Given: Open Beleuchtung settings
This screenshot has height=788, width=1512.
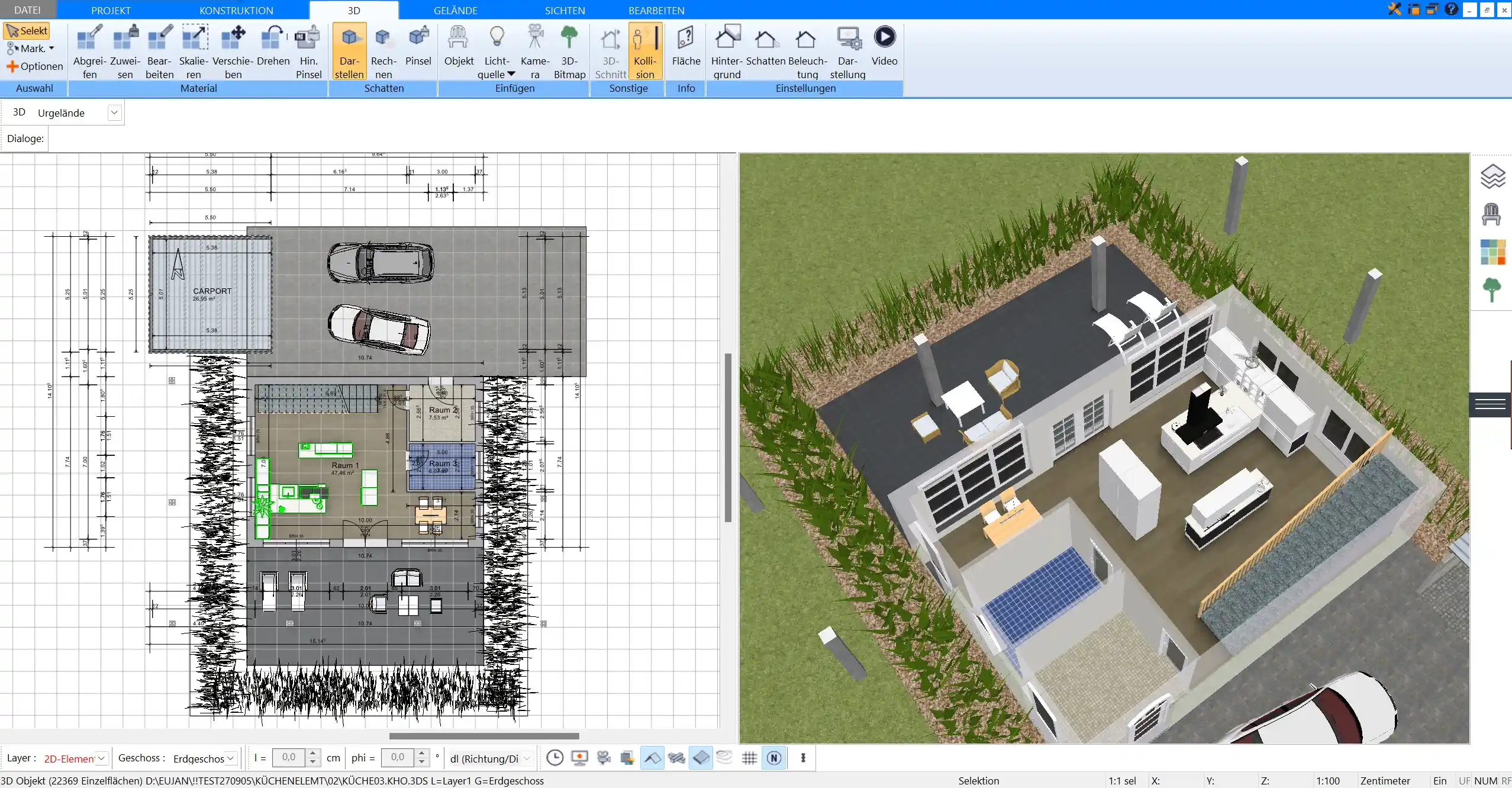Looking at the screenshot, I should [x=807, y=52].
